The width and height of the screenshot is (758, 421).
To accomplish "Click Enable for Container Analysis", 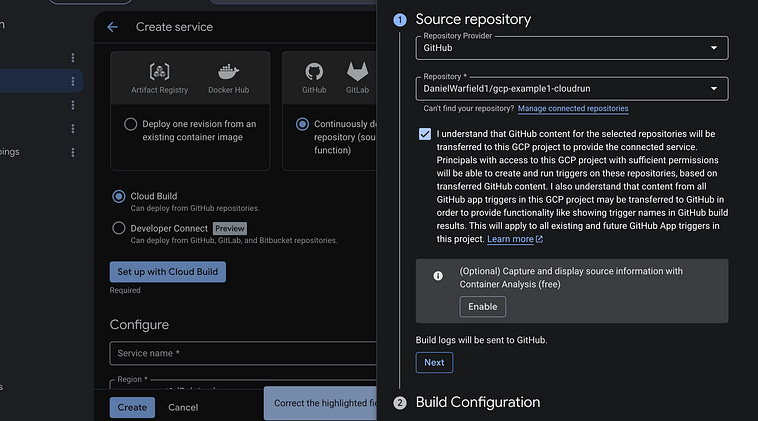I will click(482, 306).
